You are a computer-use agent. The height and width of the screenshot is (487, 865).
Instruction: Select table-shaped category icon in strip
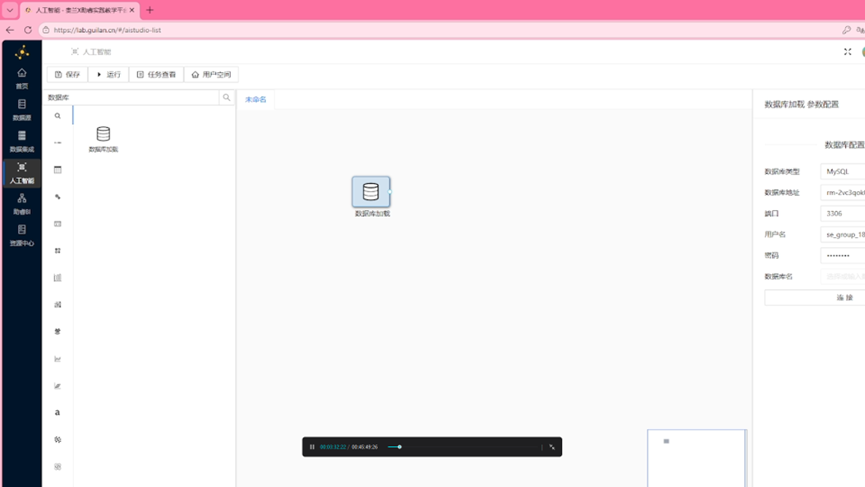point(57,170)
